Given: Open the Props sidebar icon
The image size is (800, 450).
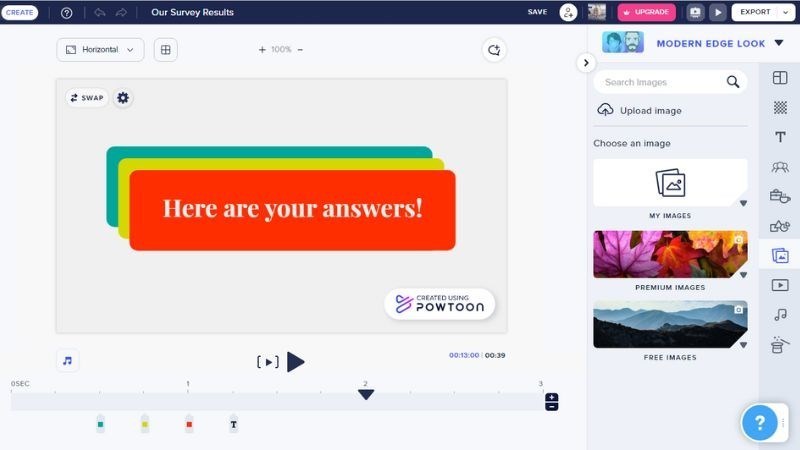Looking at the screenshot, I should coord(780,196).
